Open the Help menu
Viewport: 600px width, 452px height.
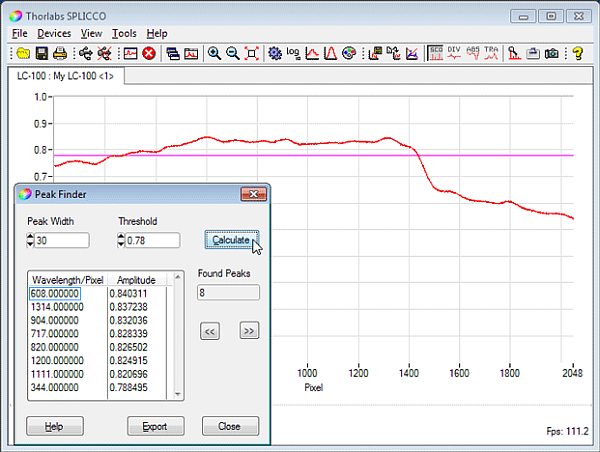pos(157,34)
